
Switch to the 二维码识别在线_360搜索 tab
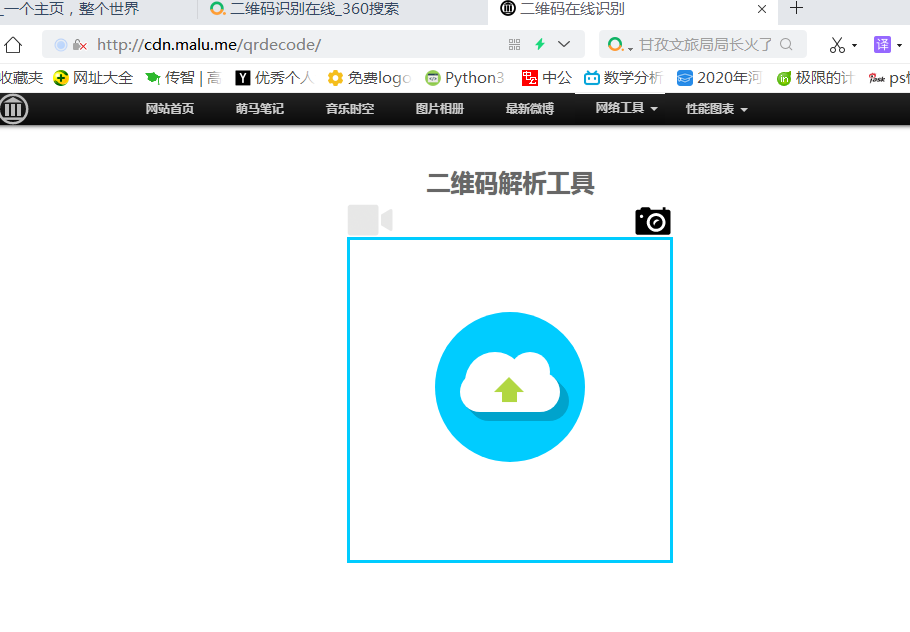(x=310, y=11)
